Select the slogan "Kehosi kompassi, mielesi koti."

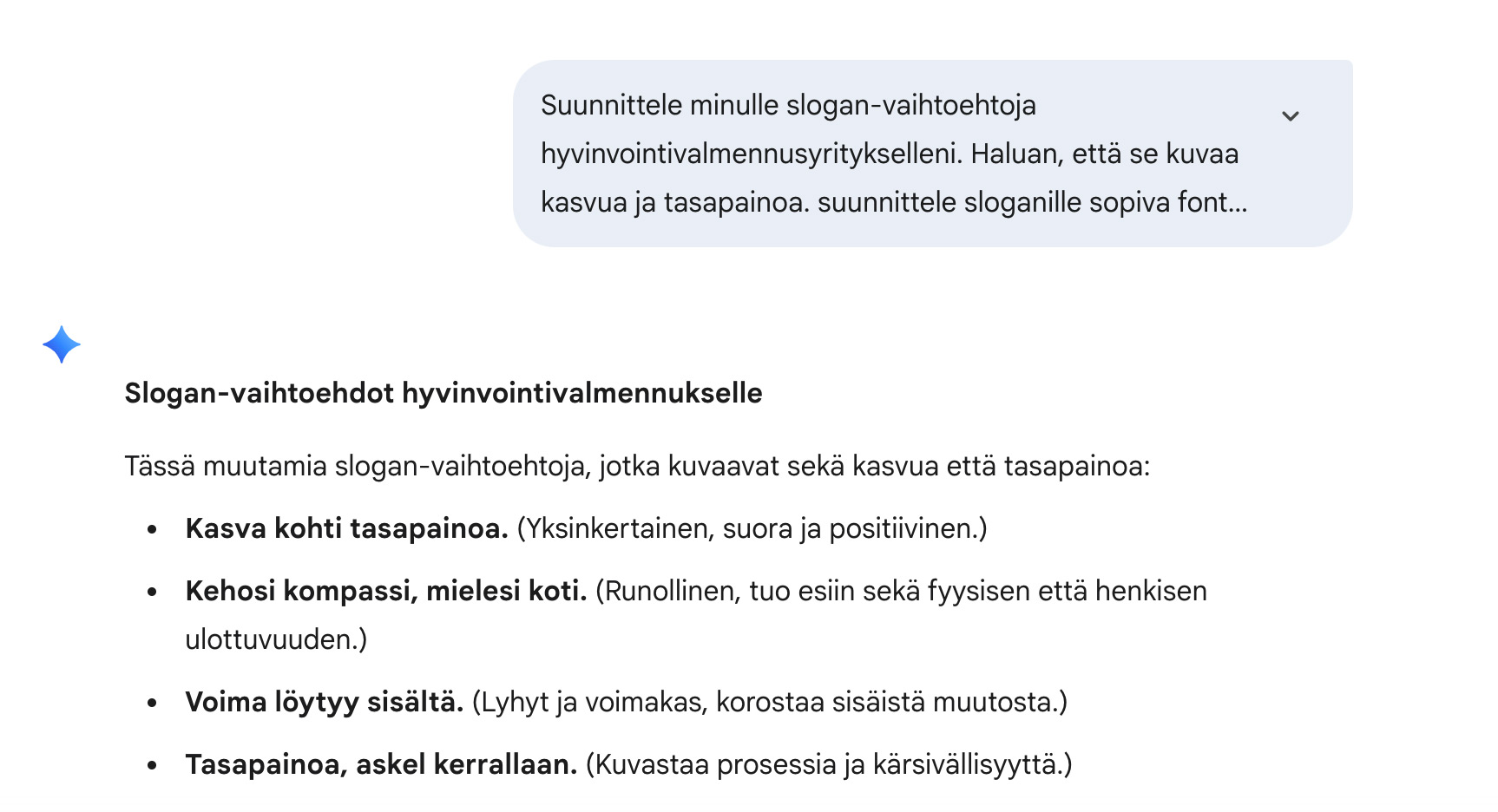[386, 591]
